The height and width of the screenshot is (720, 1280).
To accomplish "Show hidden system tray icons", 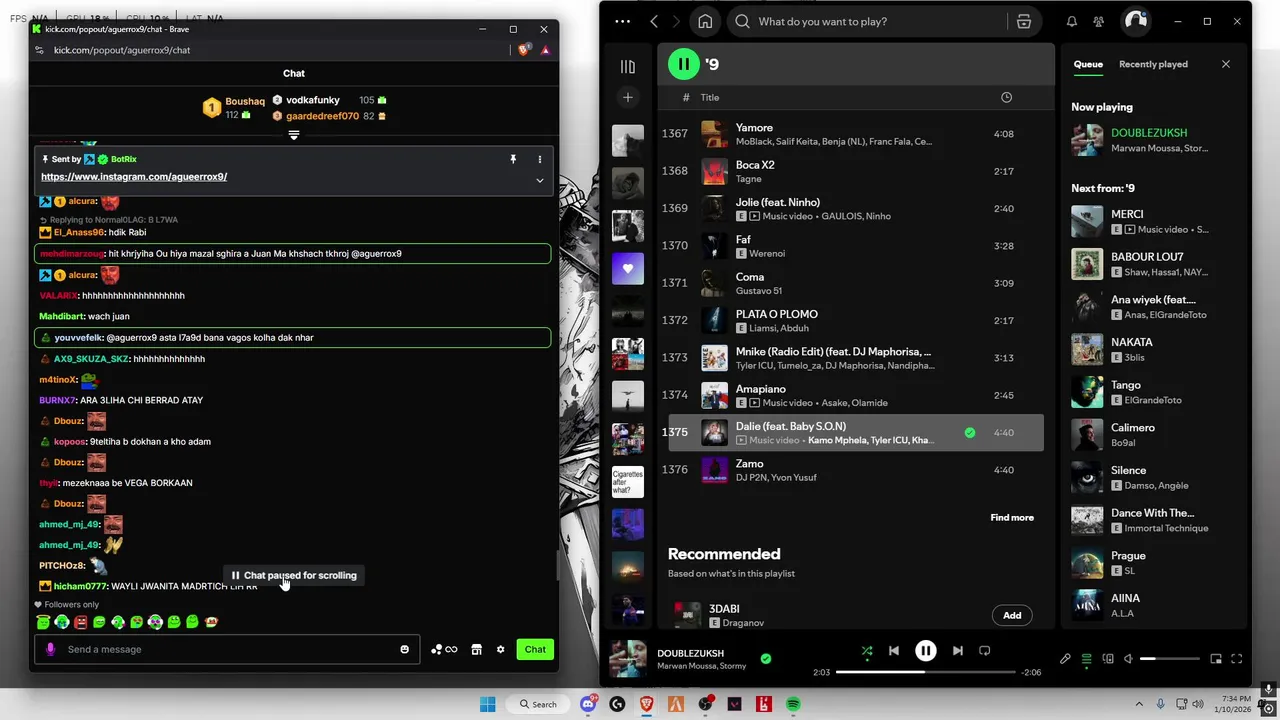I will click(x=1139, y=704).
